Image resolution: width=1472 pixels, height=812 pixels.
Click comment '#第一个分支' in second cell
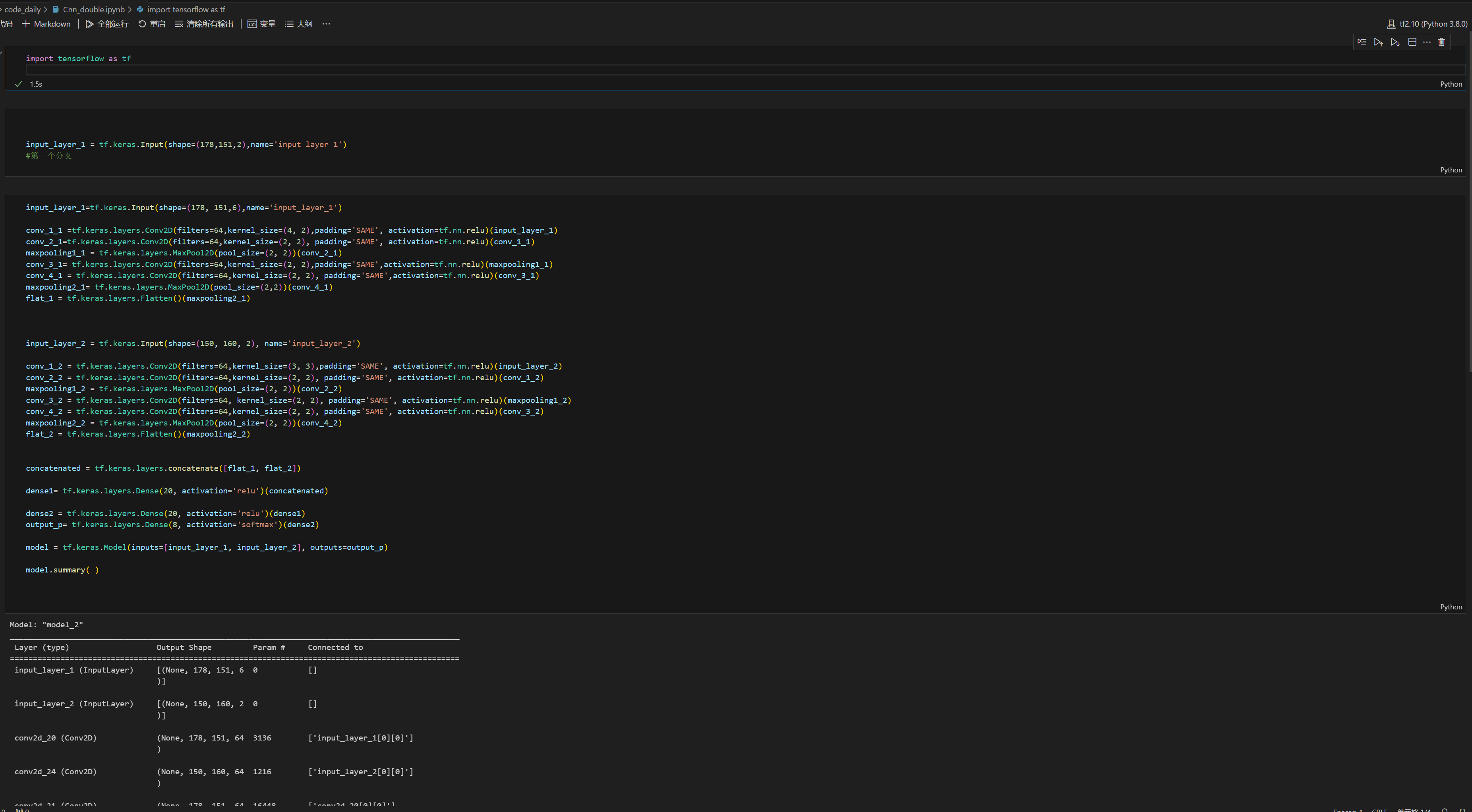pyautogui.click(x=48, y=156)
